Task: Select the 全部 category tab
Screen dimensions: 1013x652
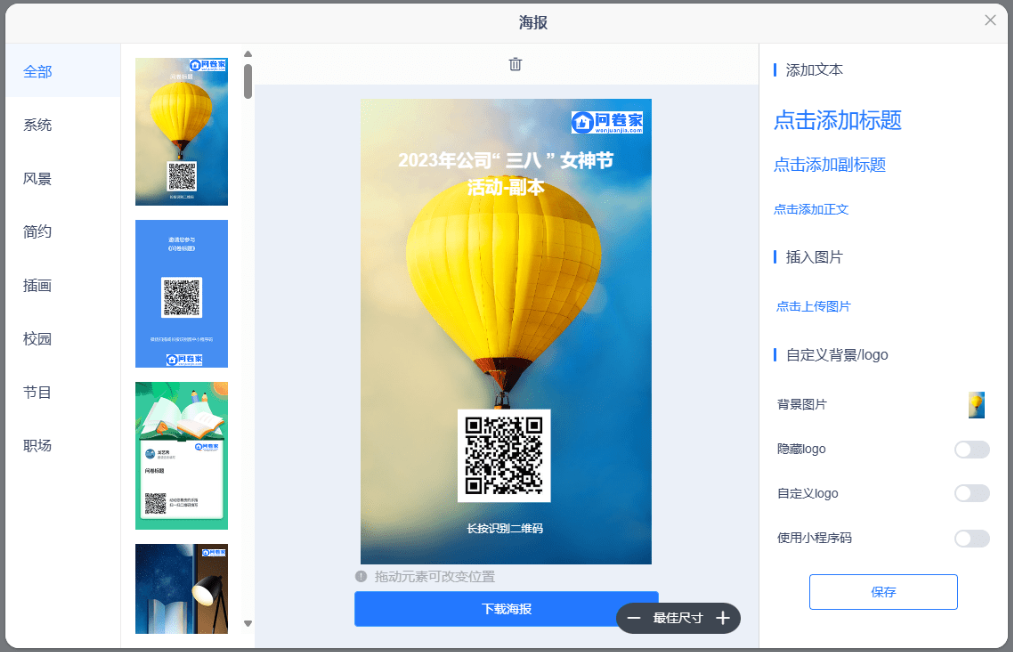Action: (63, 71)
